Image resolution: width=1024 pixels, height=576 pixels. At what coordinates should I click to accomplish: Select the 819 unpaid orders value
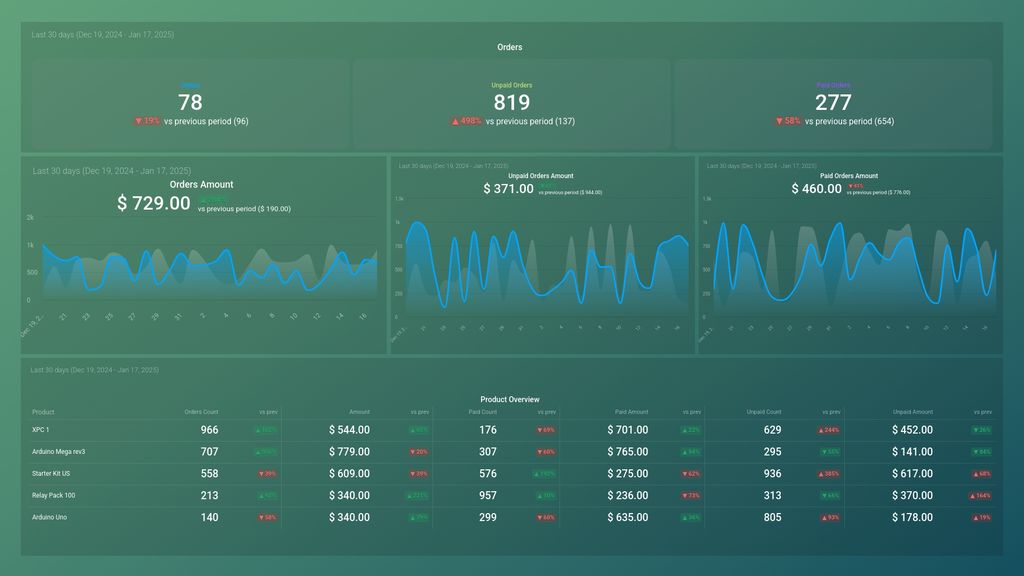point(511,103)
